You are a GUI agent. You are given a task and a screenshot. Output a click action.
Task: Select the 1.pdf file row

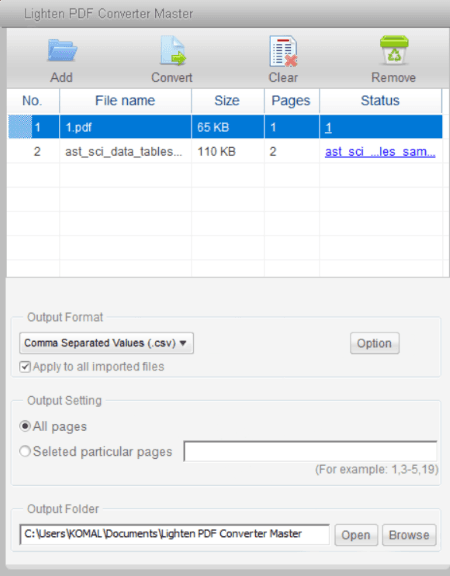pyautogui.click(x=225, y=127)
